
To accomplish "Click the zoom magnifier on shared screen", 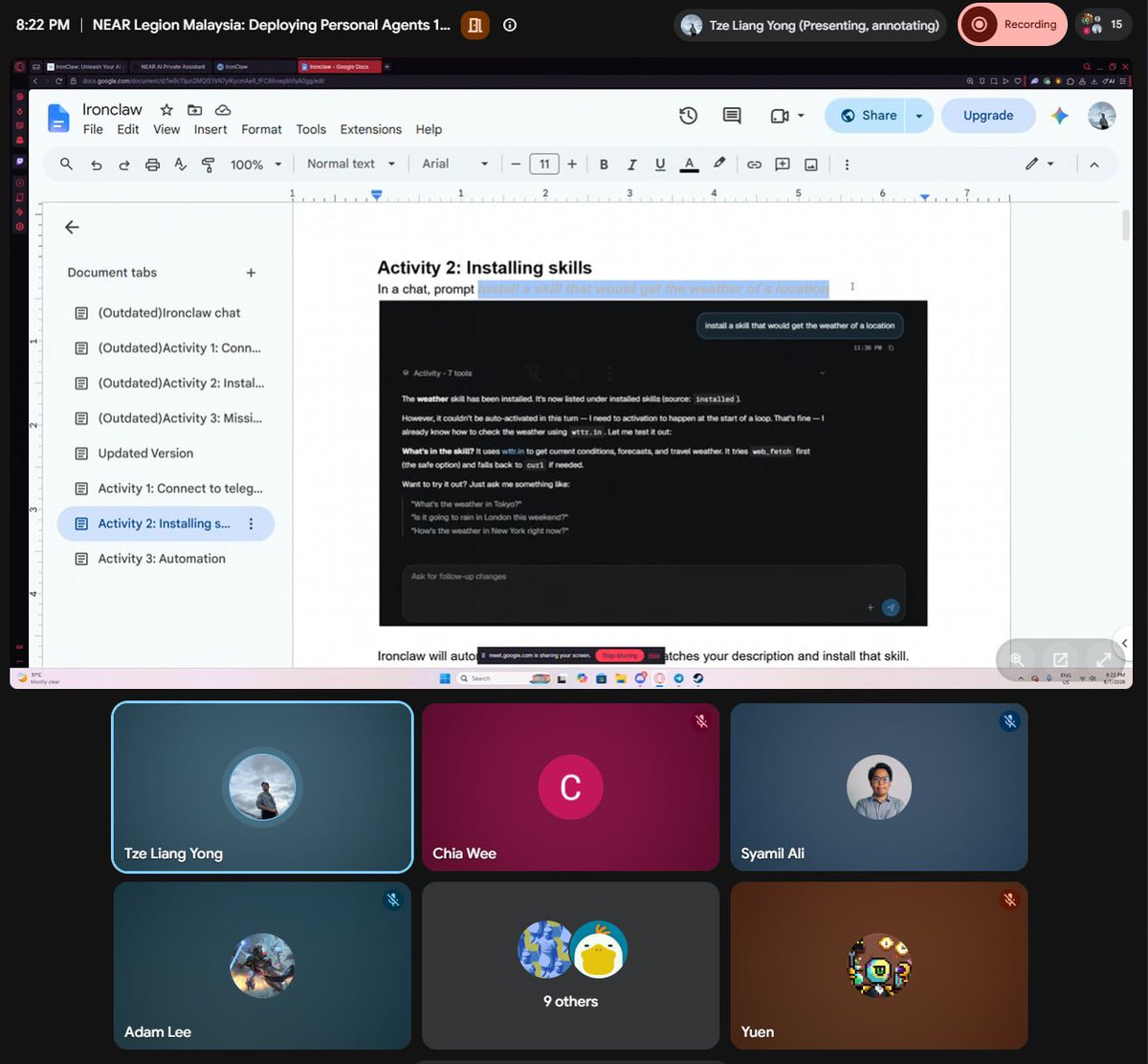I will click(x=1018, y=659).
